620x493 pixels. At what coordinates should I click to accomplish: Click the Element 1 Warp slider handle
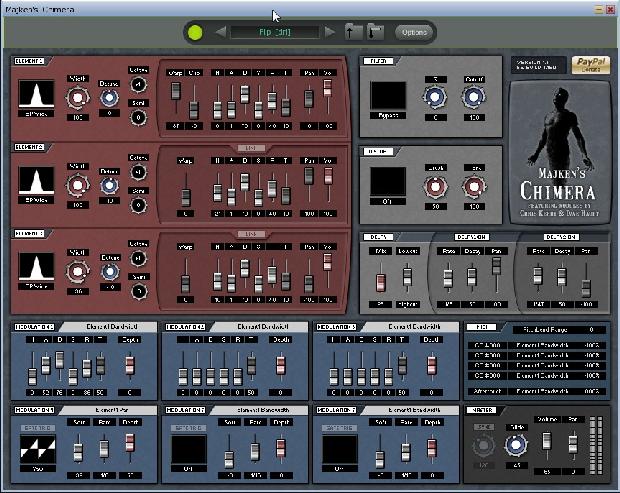175,91
